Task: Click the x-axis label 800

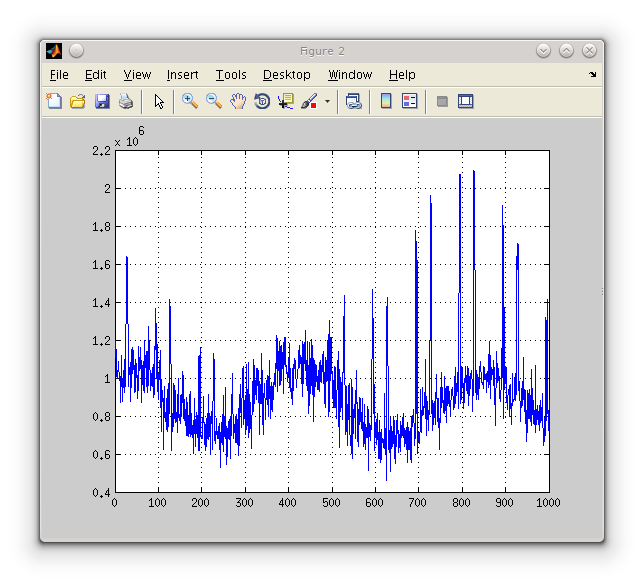Action: pos(461,503)
